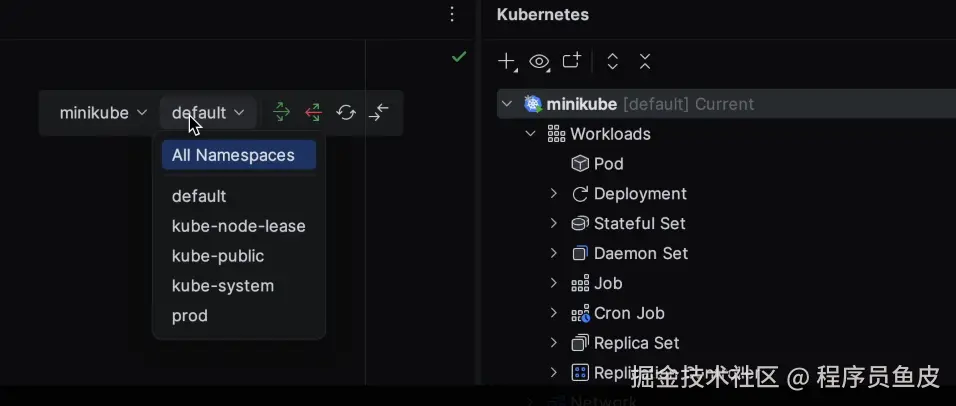Open the eye view options icon

click(x=539, y=61)
